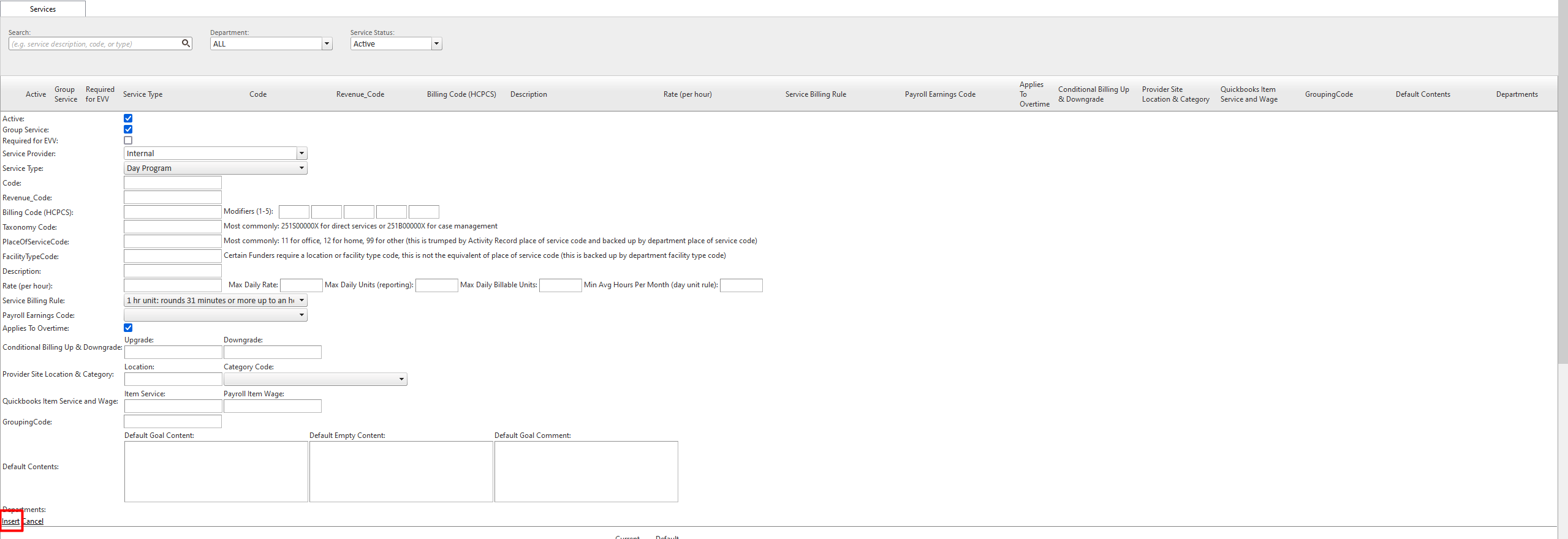Image resolution: width=1568 pixels, height=539 pixels.
Task: Enable the Required for EVV checkbox
Action: pos(128,140)
